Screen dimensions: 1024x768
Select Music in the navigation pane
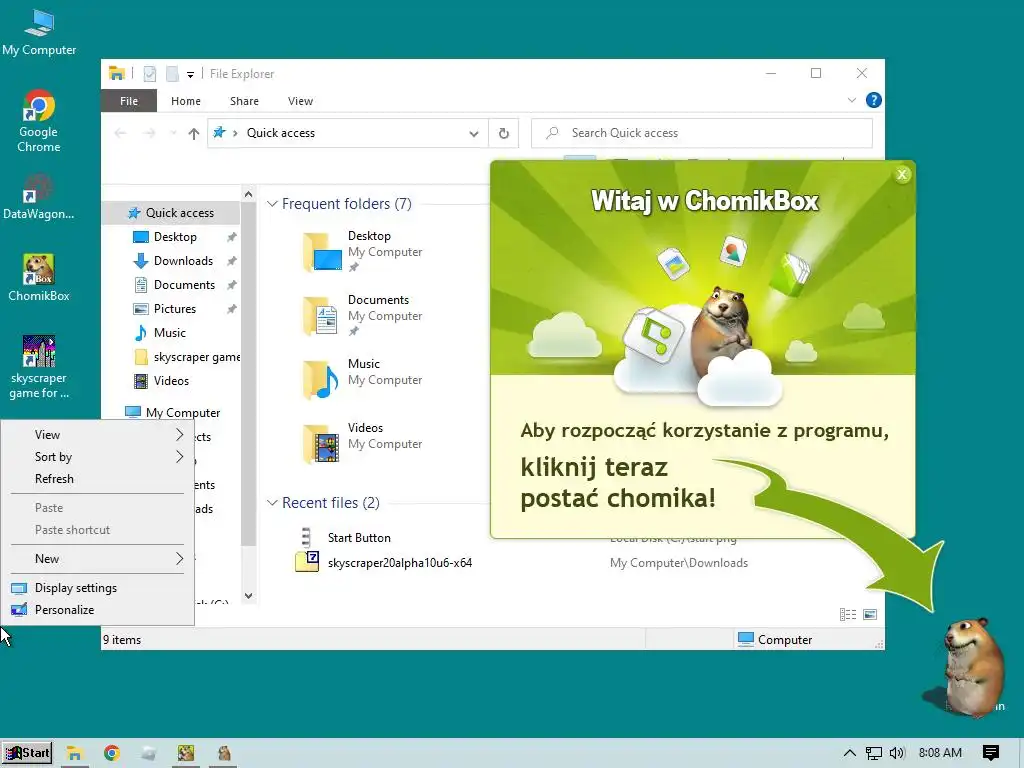point(170,333)
